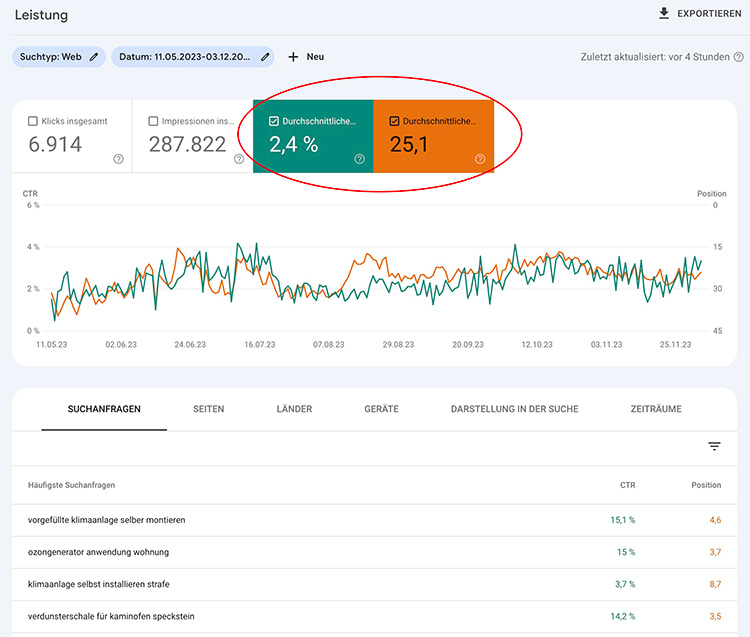Click the 2,4 % average CTR value

tap(294, 144)
